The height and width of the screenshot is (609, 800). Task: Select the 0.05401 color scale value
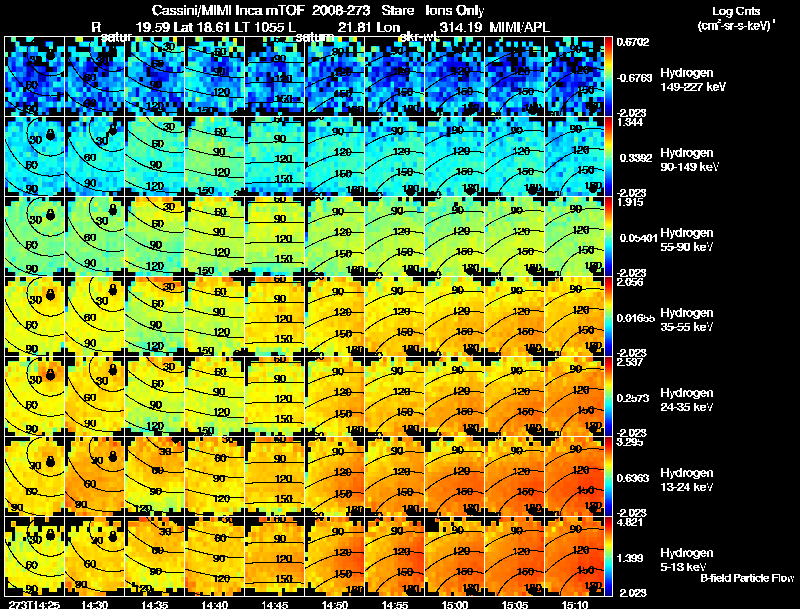[637, 238]
